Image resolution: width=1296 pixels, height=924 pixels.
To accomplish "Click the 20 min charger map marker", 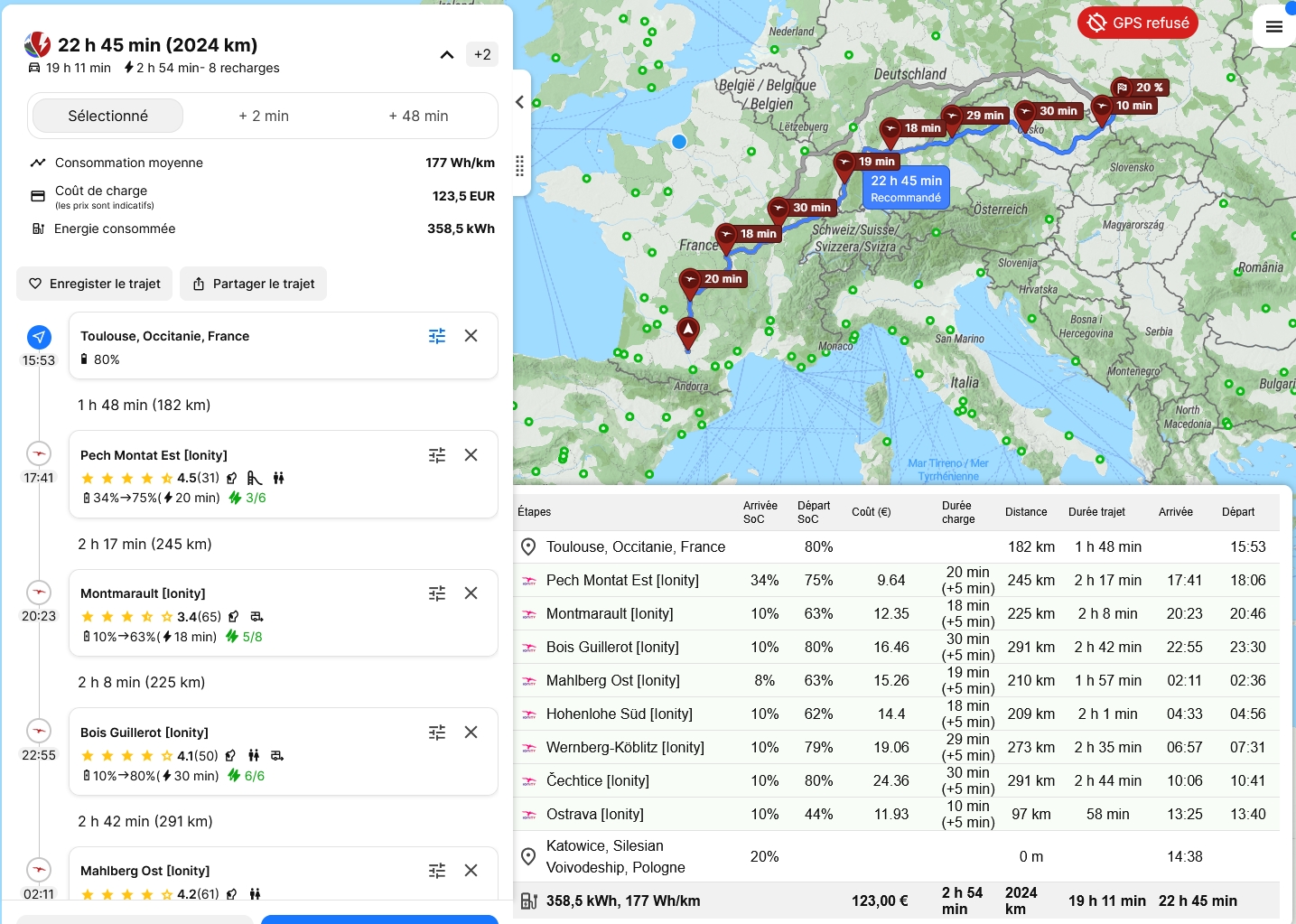I will pyautogui.click(x=691, y=282).
